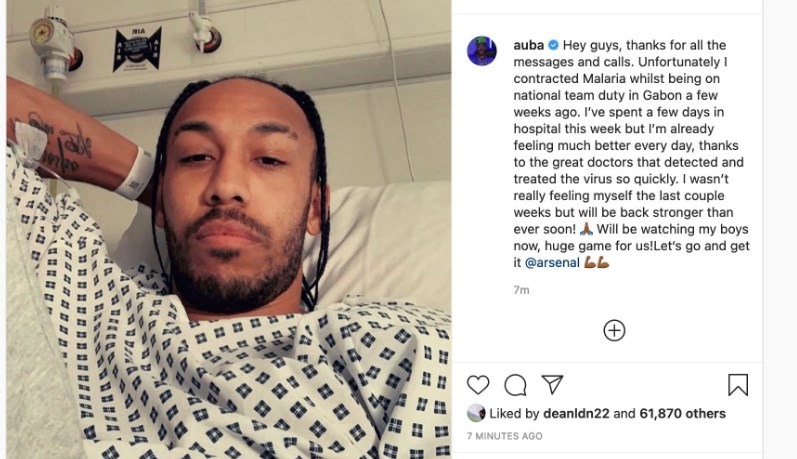Click the auba username link
Viewport: 797px width, 459px height.
(529, 45)
